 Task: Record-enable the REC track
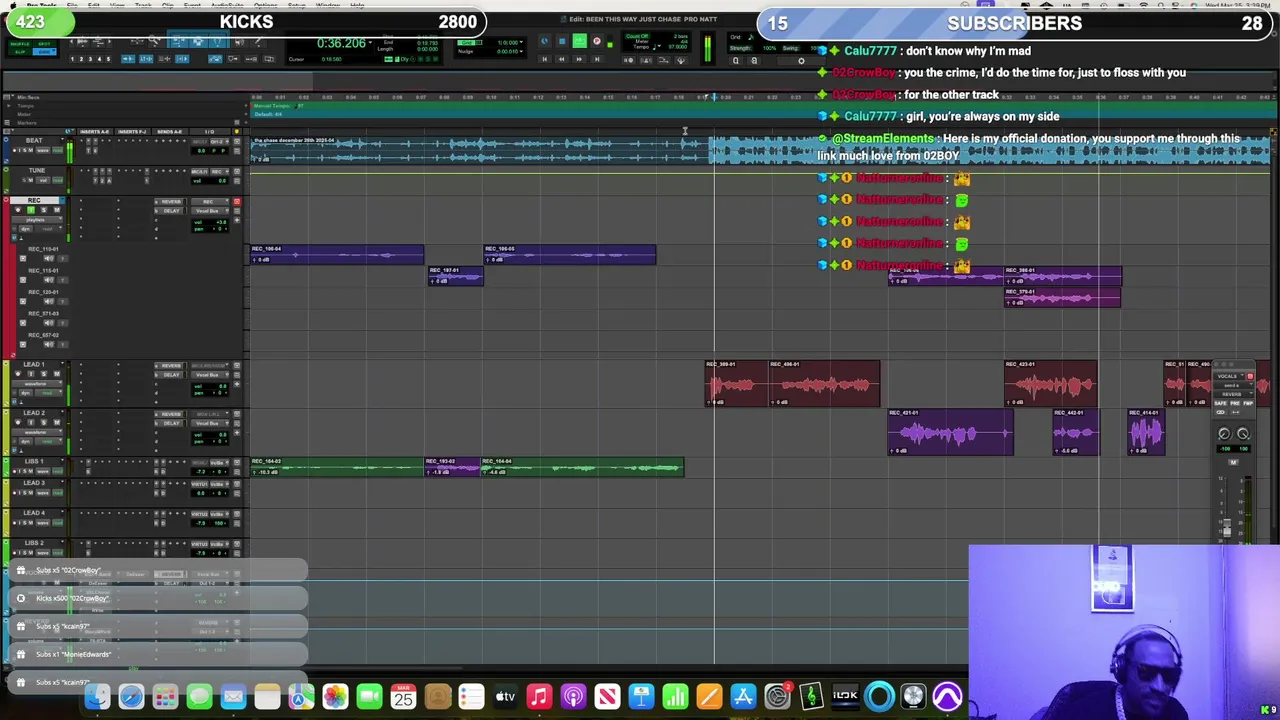(18, 210)
